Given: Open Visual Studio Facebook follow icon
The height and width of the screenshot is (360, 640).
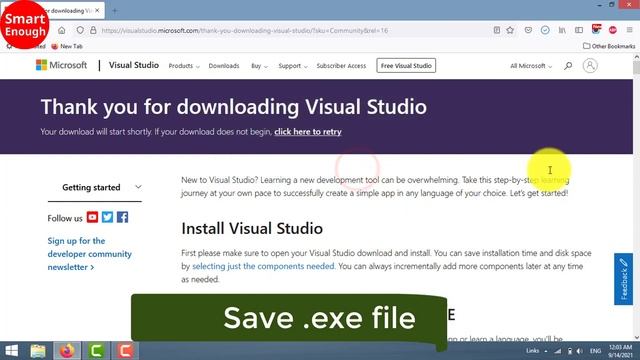Looking at the screenshot, I should click(x=122, y=217).
